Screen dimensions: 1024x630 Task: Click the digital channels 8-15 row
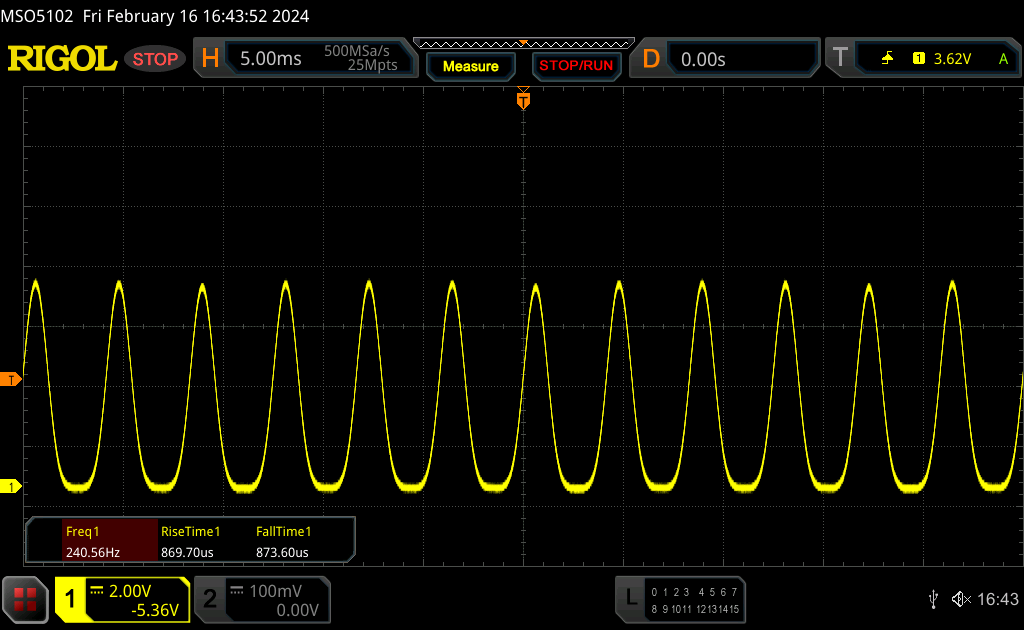[695, 609]
